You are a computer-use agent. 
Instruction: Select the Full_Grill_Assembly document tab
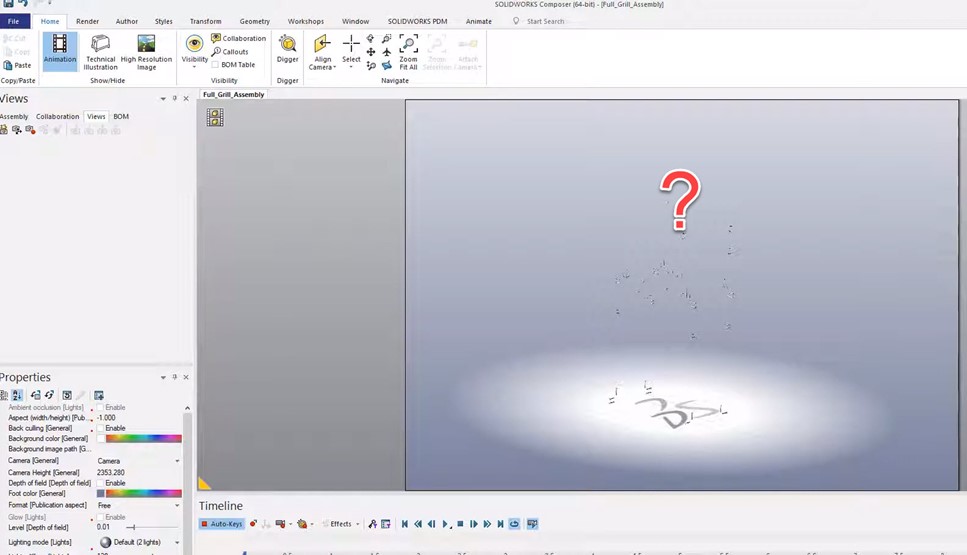click(x=234, y=94)
